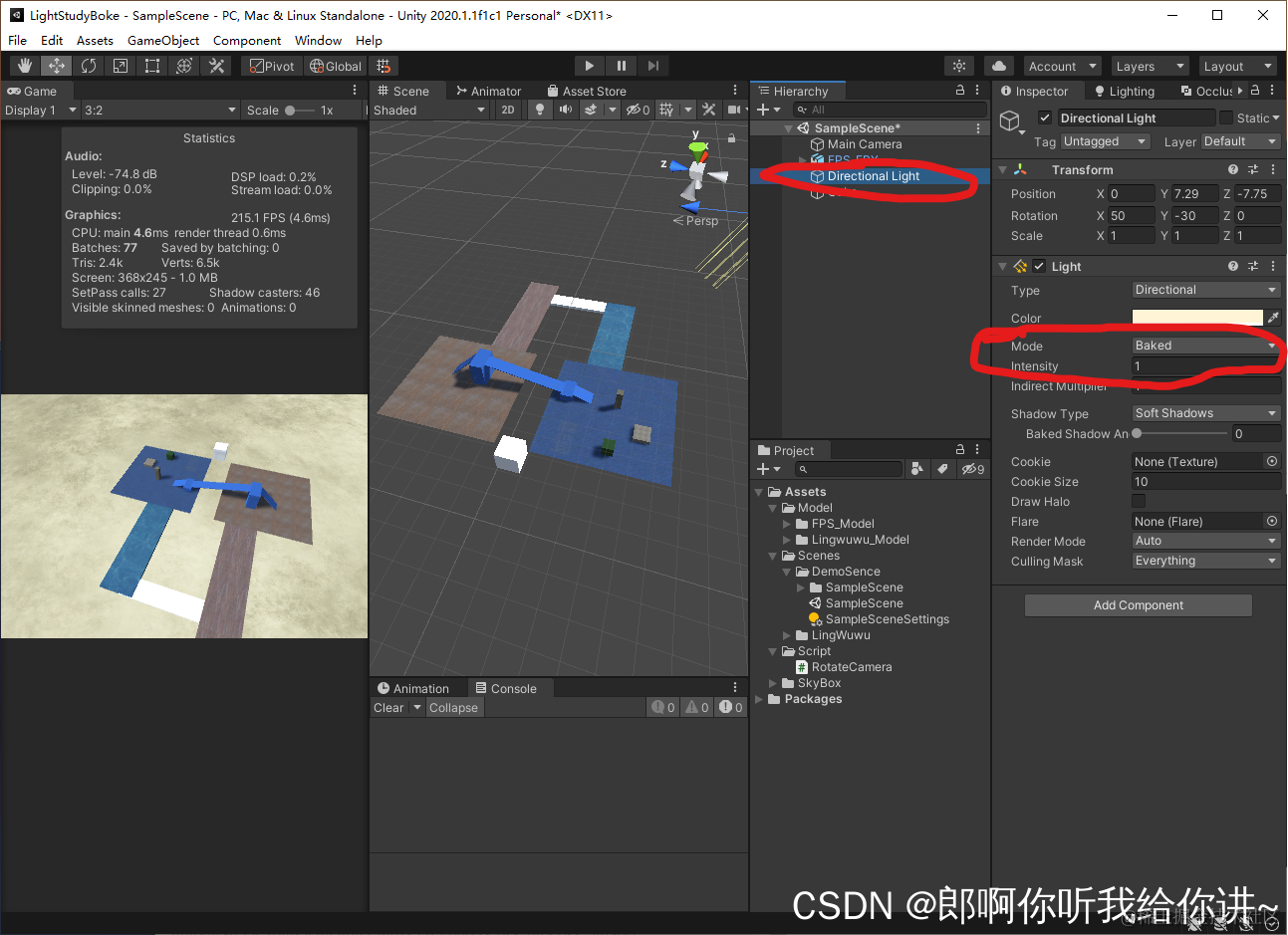Click Add Component button
1288x935 pixels.
pos(1139,605)
